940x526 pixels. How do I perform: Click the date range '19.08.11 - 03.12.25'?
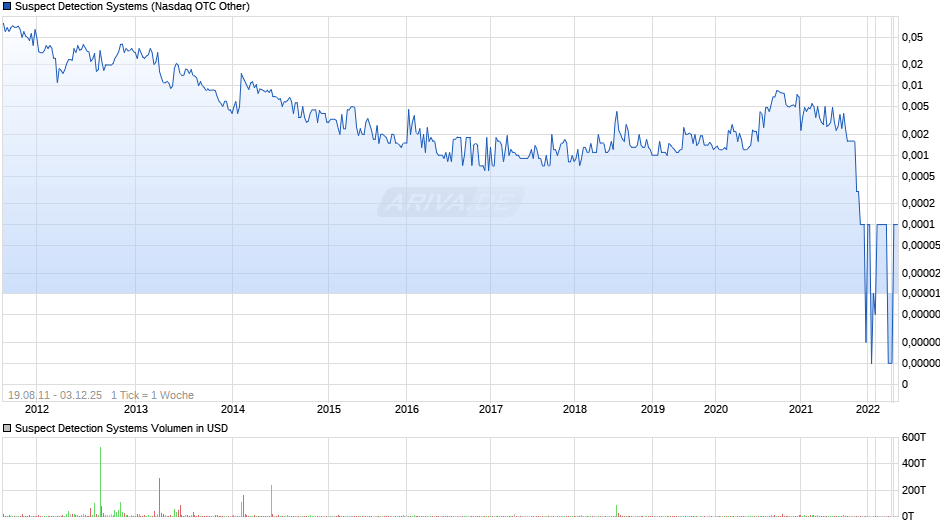55,395
